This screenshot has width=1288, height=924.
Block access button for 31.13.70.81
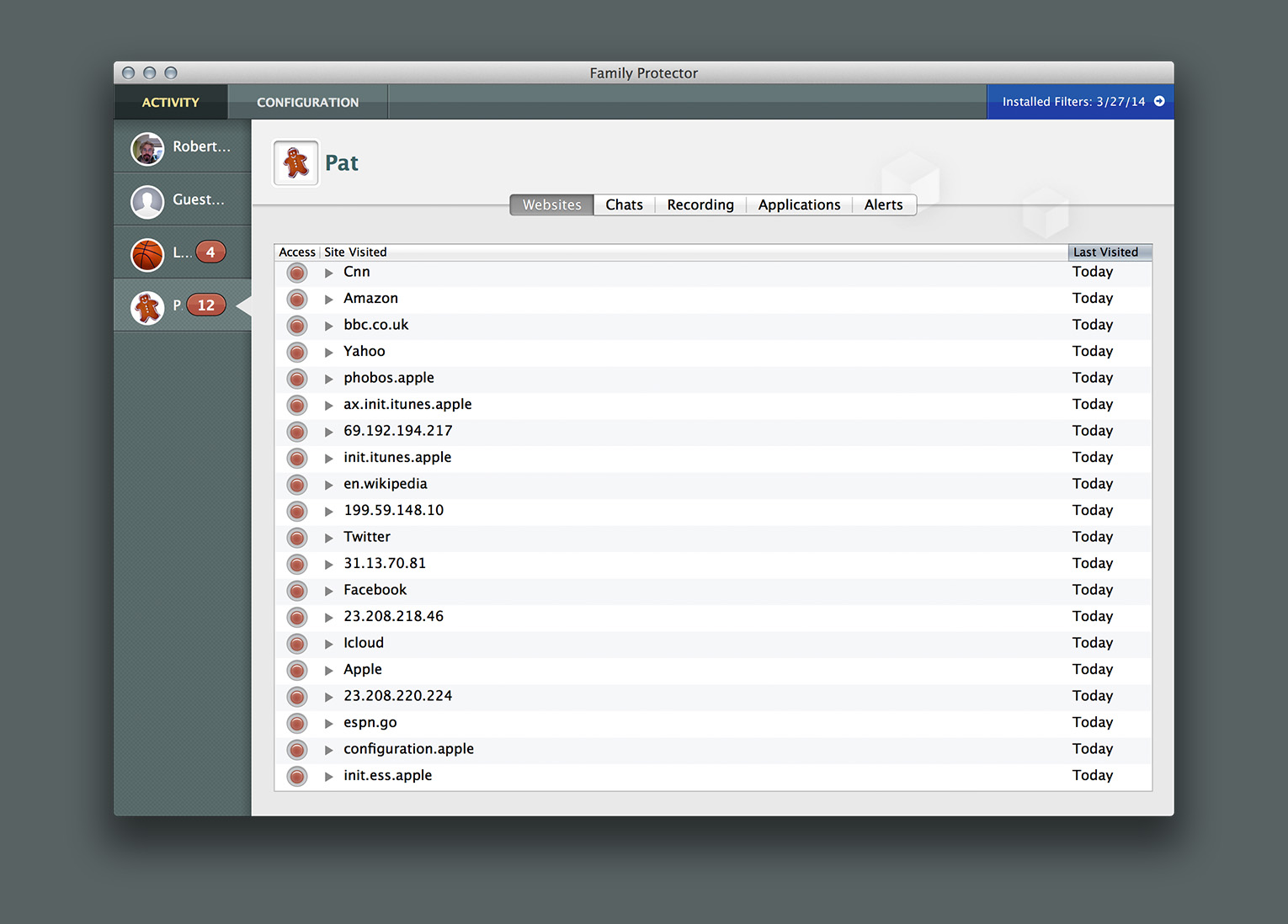click(297, 564)
